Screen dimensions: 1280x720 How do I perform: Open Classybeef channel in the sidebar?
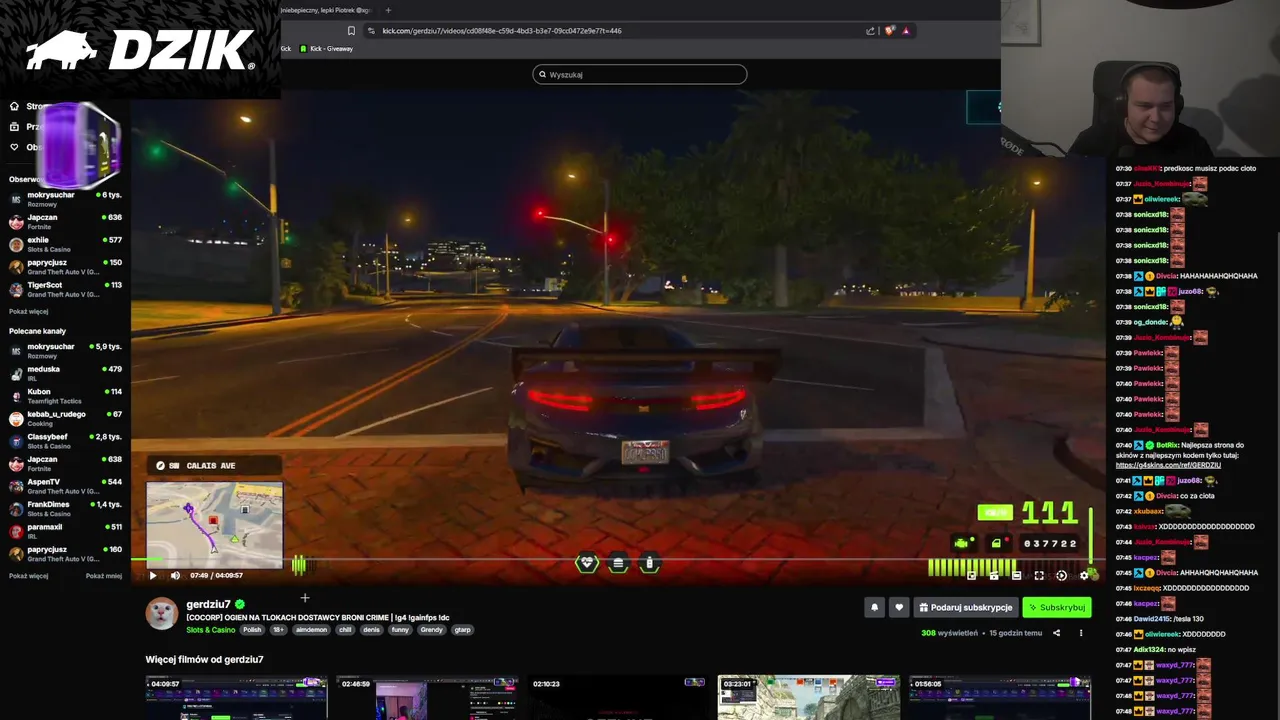[65, 441]
